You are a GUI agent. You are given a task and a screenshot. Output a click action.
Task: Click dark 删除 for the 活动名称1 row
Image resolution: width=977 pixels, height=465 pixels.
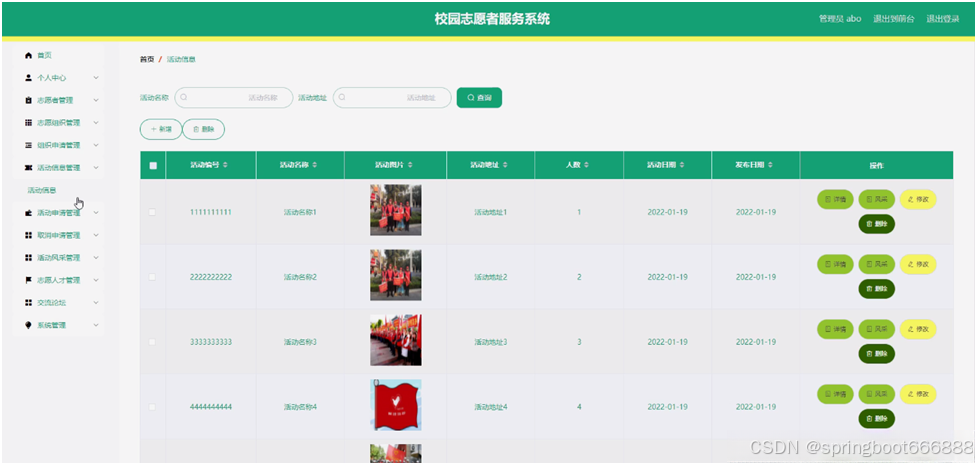tap(877, 224)
